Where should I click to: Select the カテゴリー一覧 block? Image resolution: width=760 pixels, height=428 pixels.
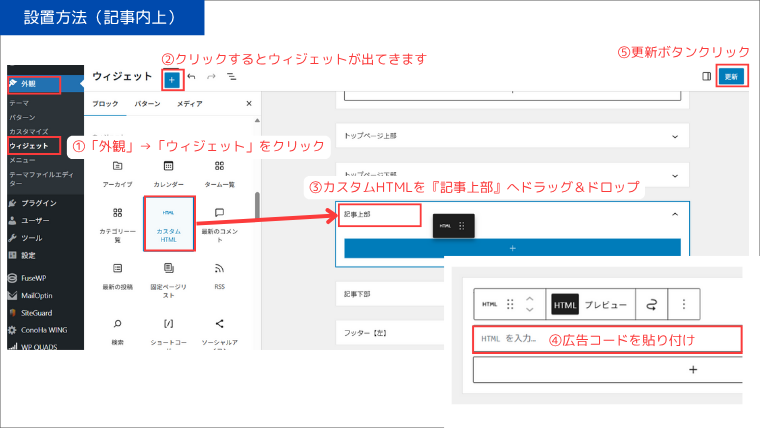coord(117,225)
